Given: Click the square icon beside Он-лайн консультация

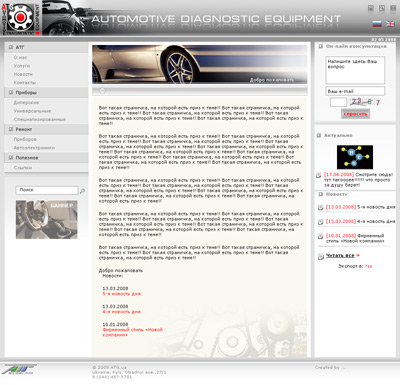Looking at the screenshot, I should [x=321, y=46].
